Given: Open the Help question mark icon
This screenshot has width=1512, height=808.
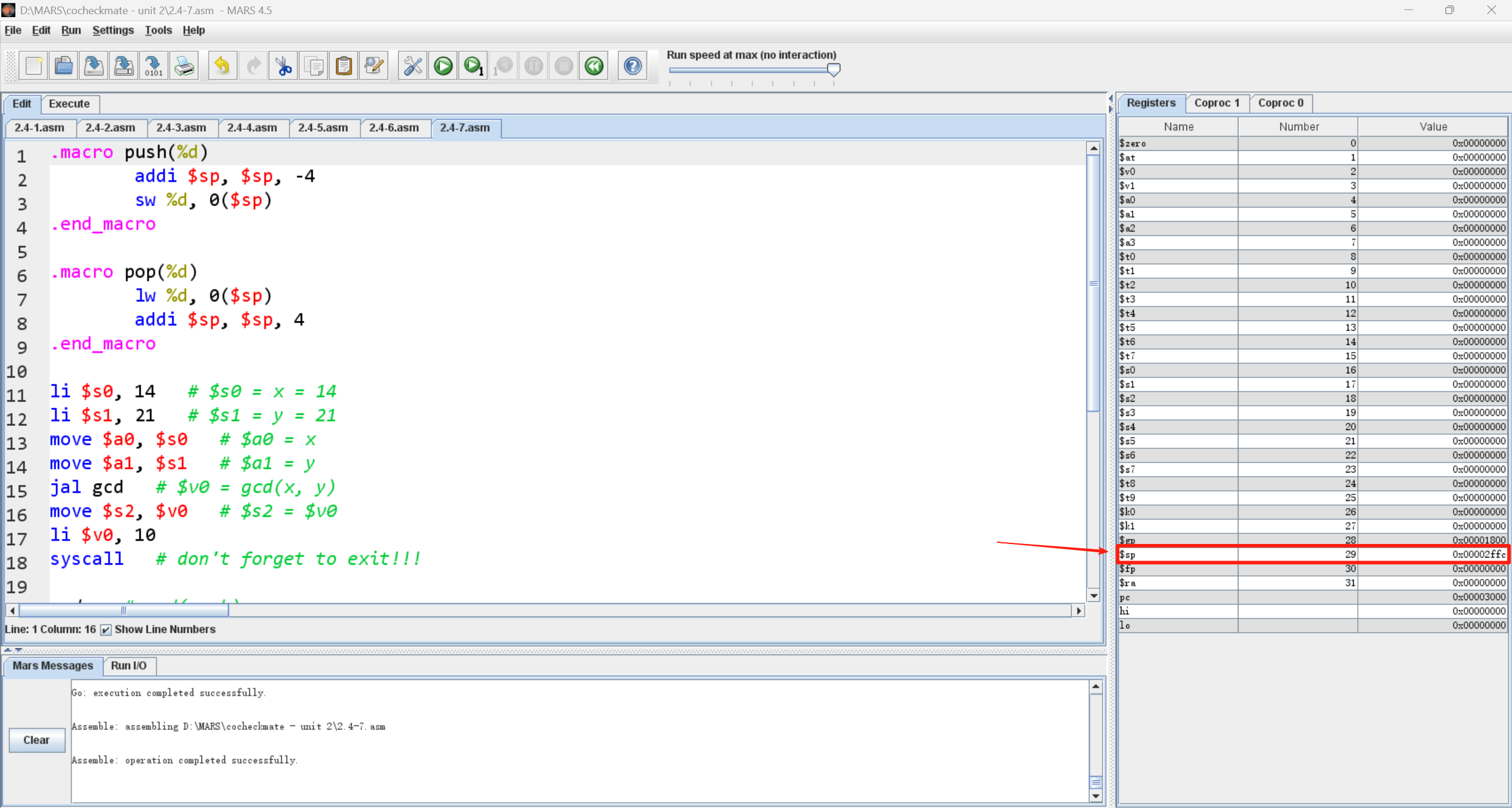Looking at the screenshot, I should tap(632, 66).
